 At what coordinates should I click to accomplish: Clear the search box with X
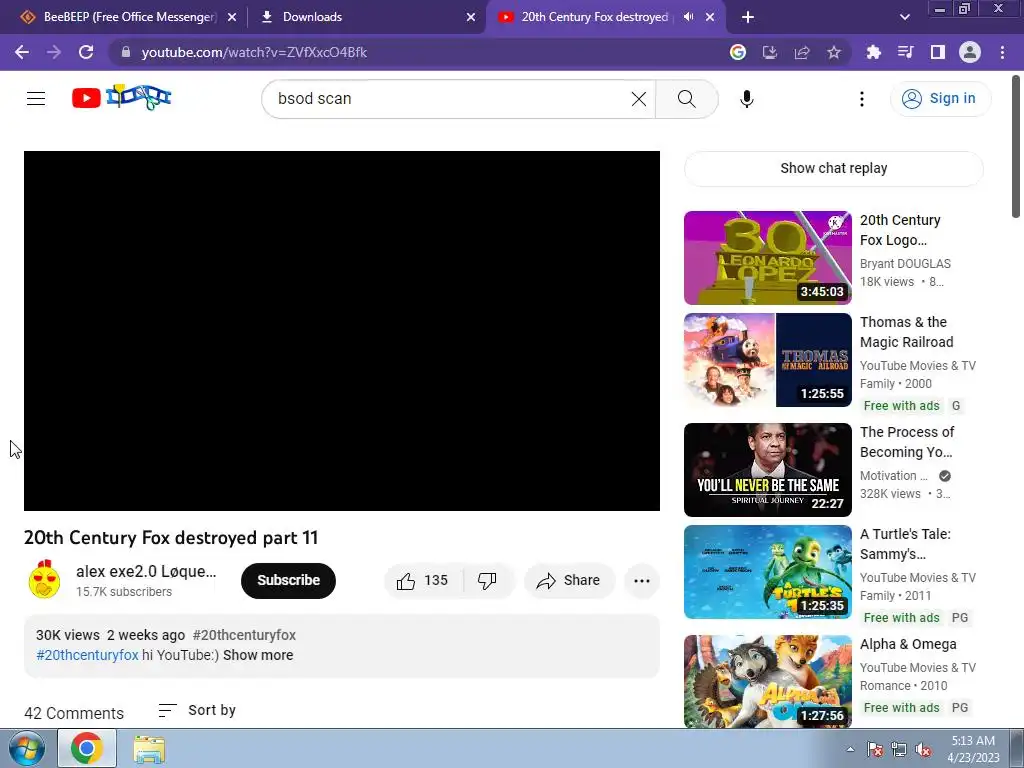[639, 99]
